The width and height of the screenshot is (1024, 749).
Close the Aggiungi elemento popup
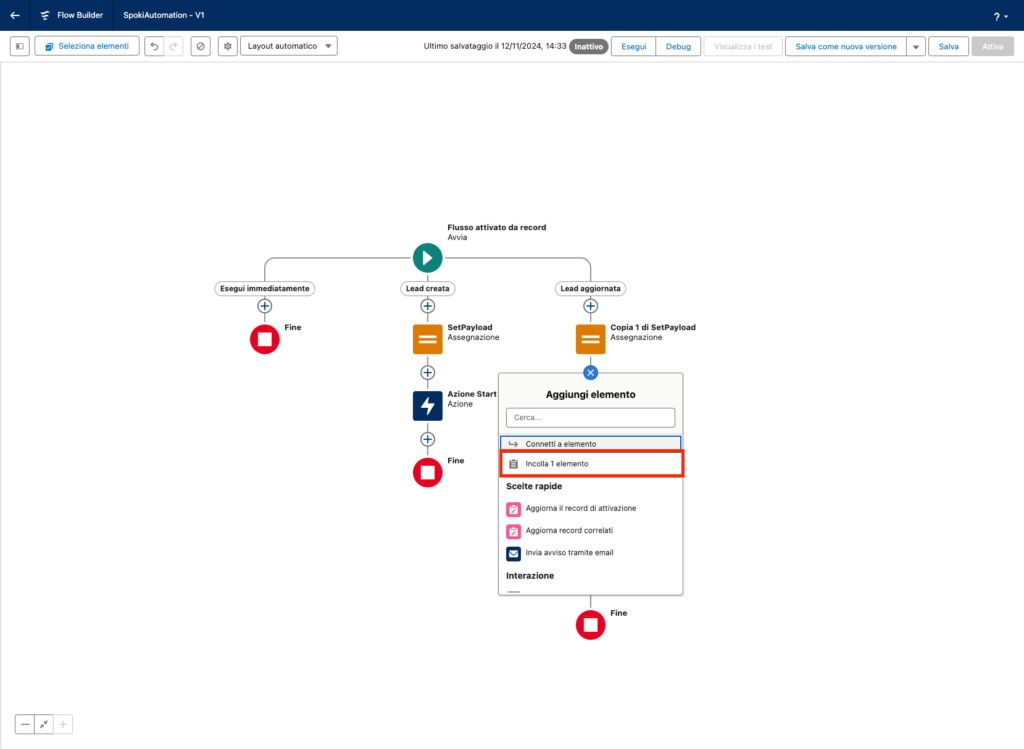point(590,372)
